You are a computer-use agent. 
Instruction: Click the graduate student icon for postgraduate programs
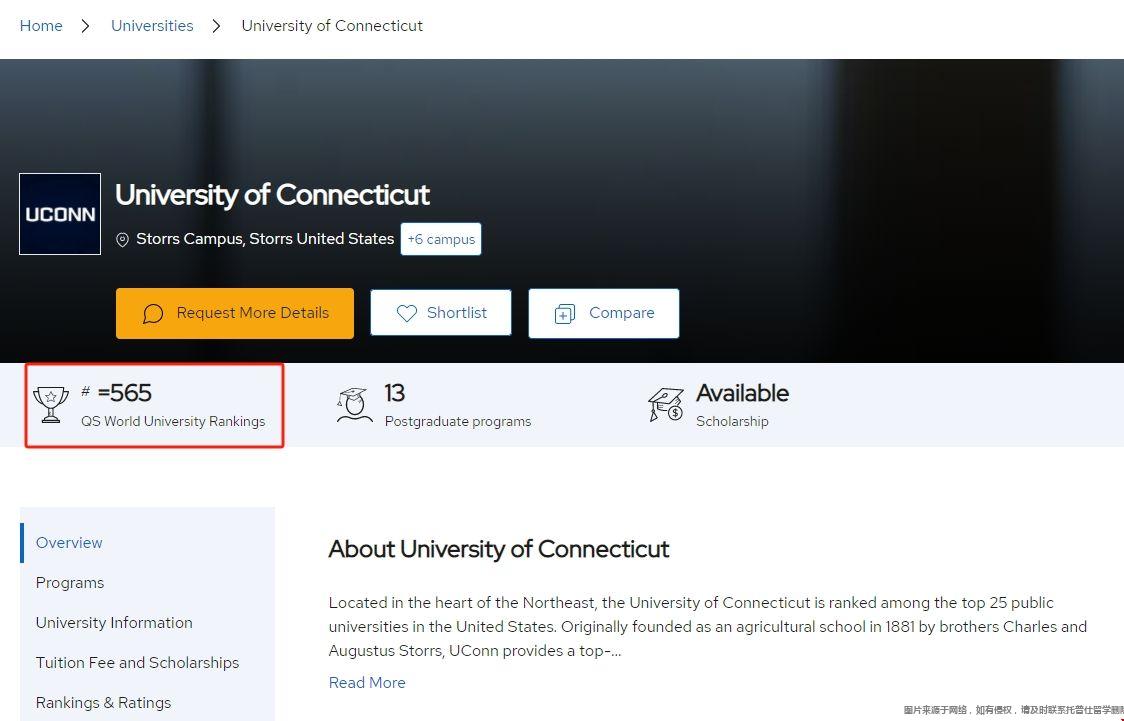pyautogui.click(x=354, y=406)
